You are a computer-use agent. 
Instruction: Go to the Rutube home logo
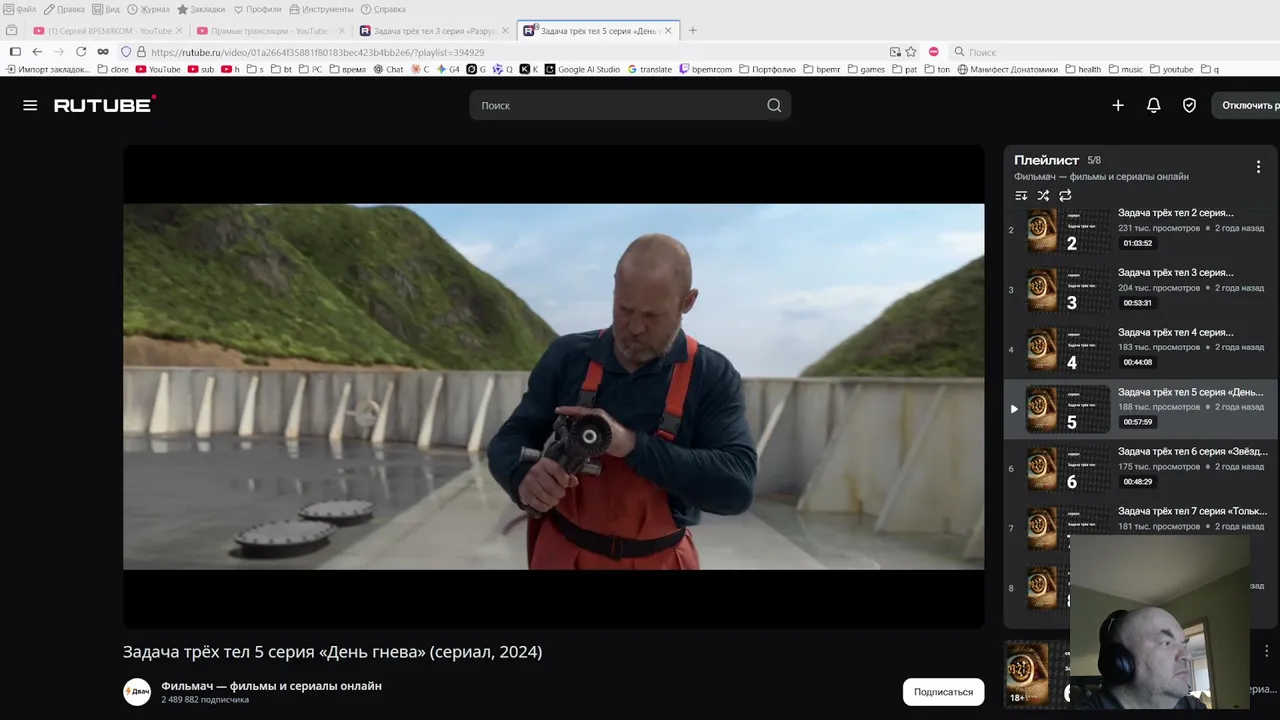(x=104, y=105)
